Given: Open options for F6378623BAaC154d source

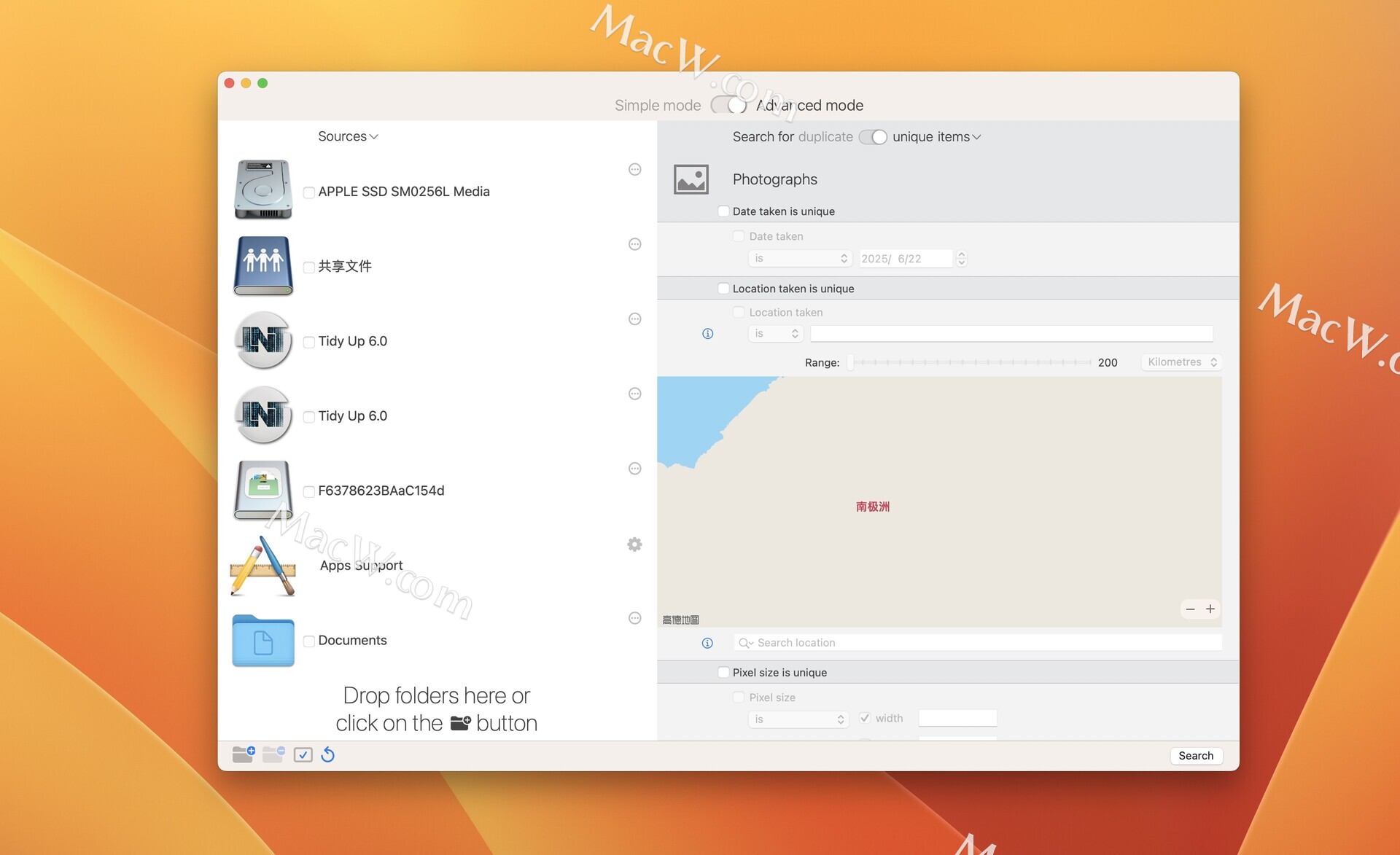Looking at the screenshot, I should pyautogui.click(x=634, y=469).
